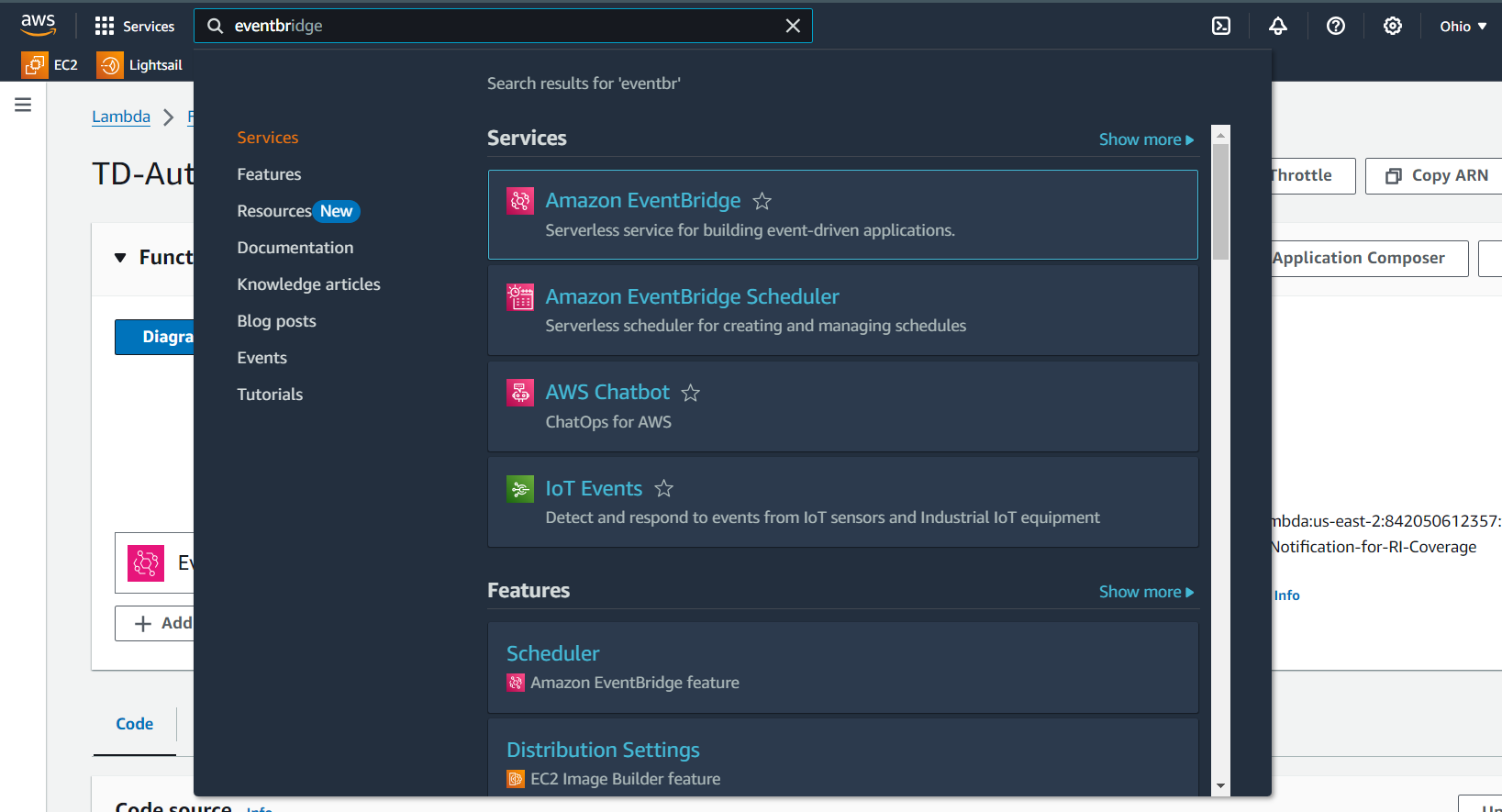1502x812 pixels.
Task: Select the Features search category
Action: click(269, 174)
